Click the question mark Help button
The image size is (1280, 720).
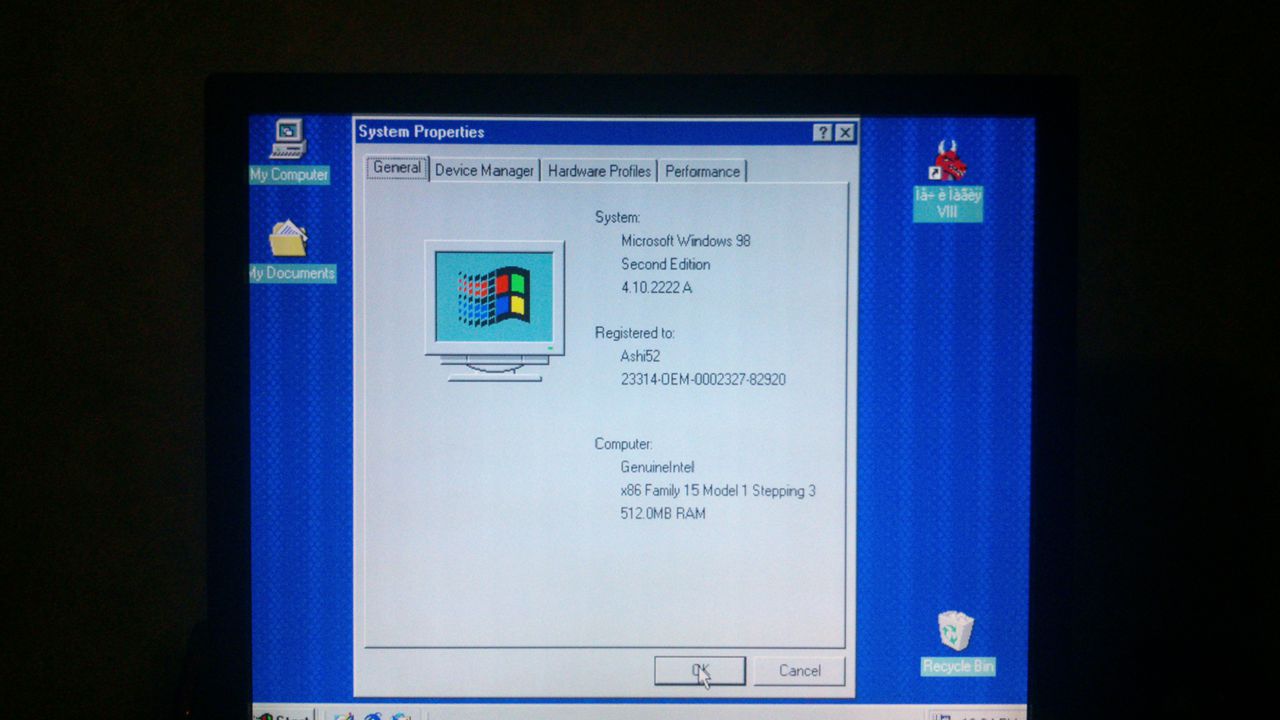click(822, 132)
